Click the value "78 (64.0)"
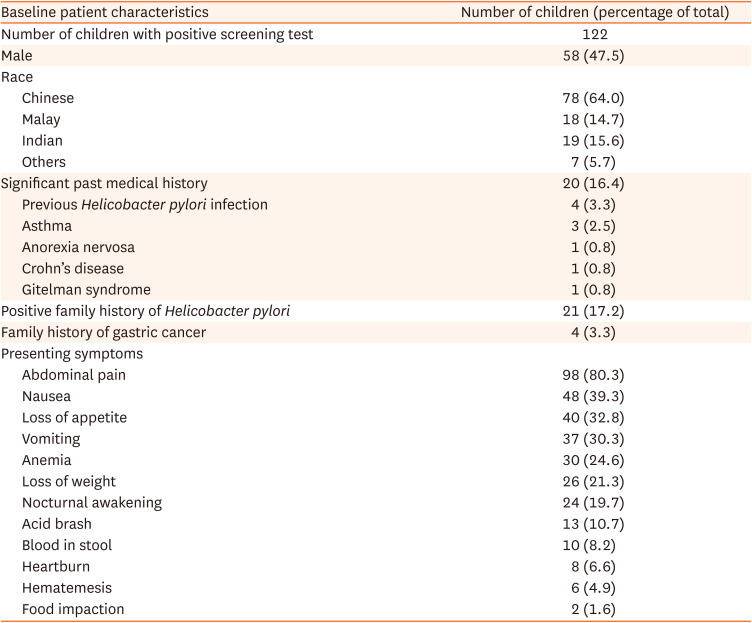Image resolution: width=752 pixels, height=623 pixels. point(594,98)
